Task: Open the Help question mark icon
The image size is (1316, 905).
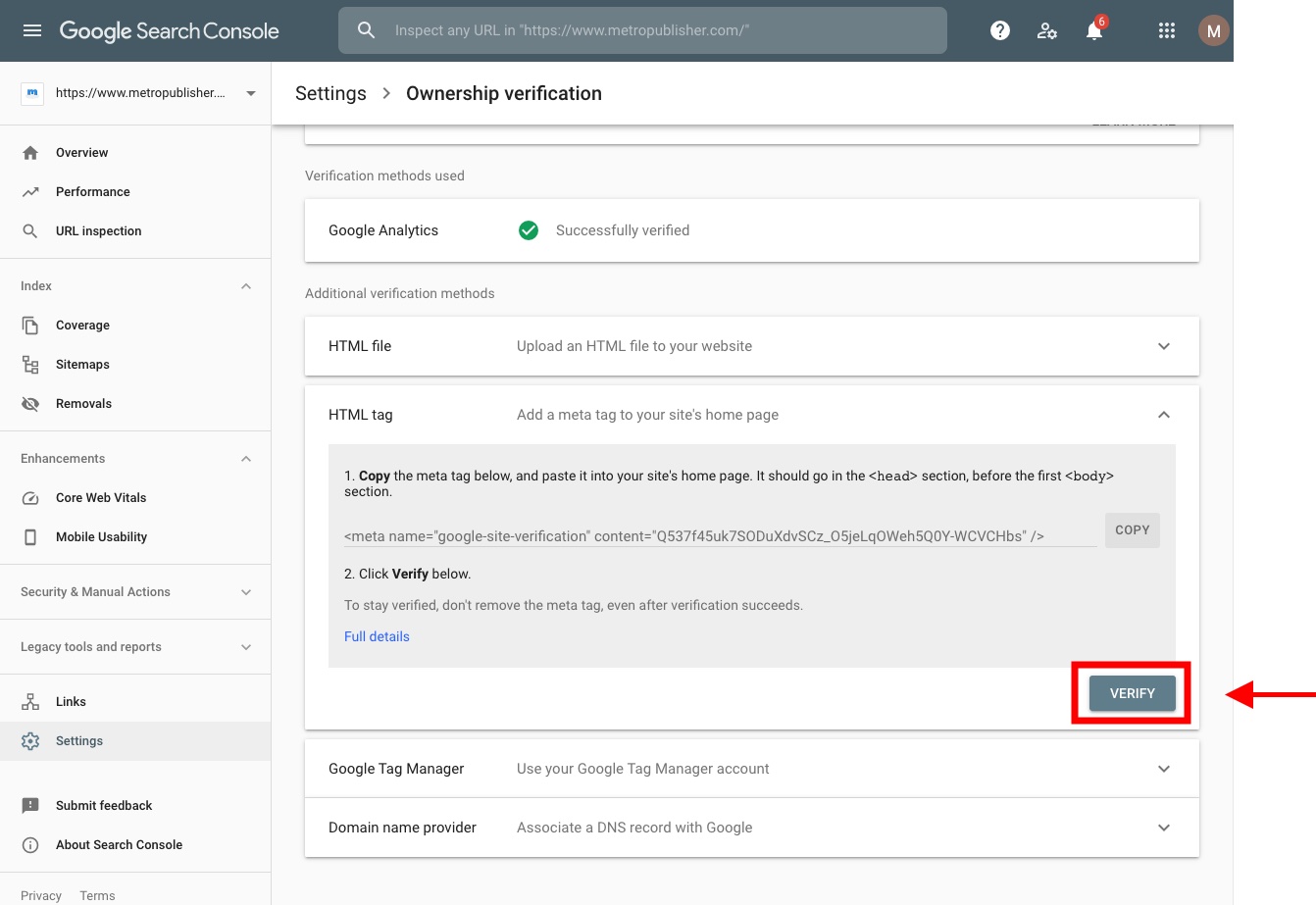Action: coord(1000,30)
